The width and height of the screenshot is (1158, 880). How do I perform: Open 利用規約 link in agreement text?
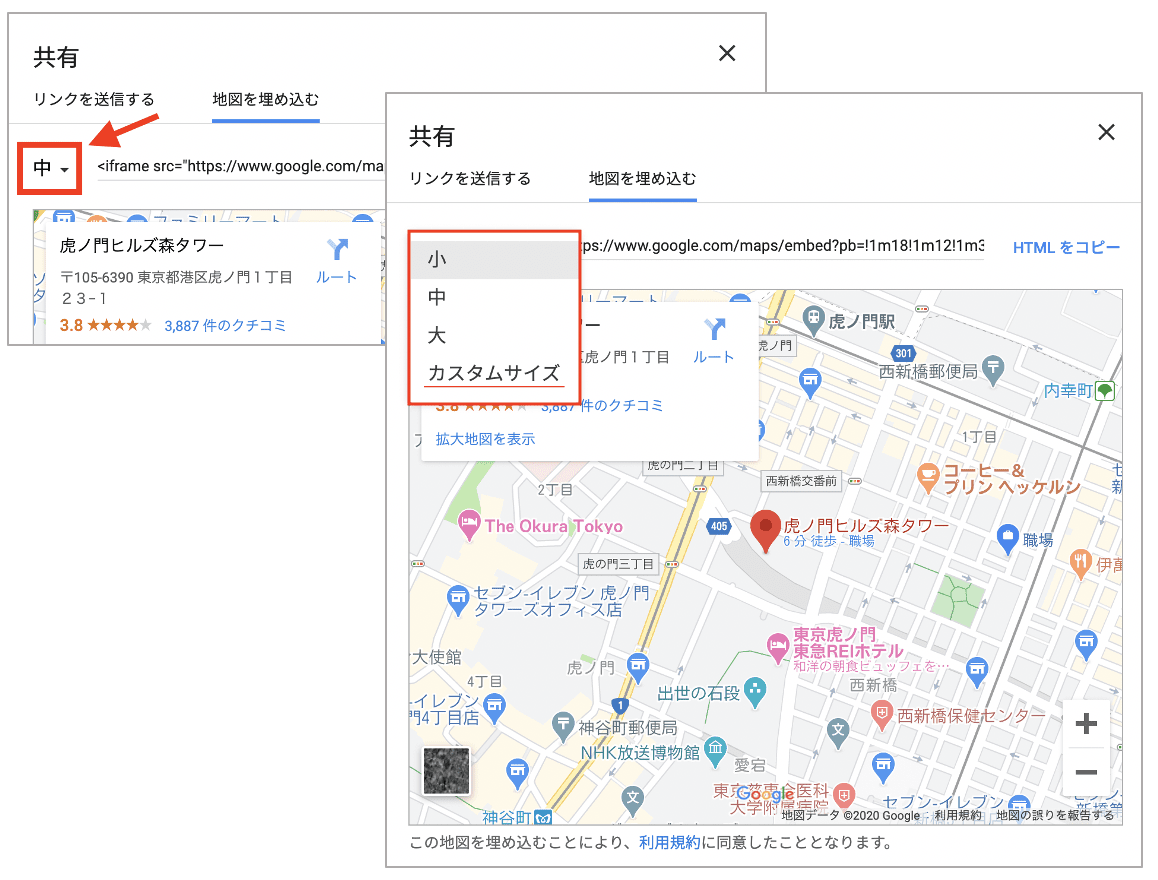669,842
